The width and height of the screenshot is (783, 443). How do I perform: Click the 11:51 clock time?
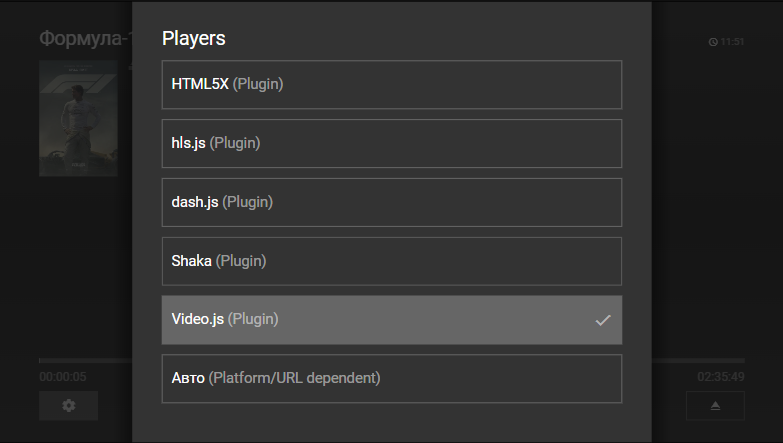point(732,42)
